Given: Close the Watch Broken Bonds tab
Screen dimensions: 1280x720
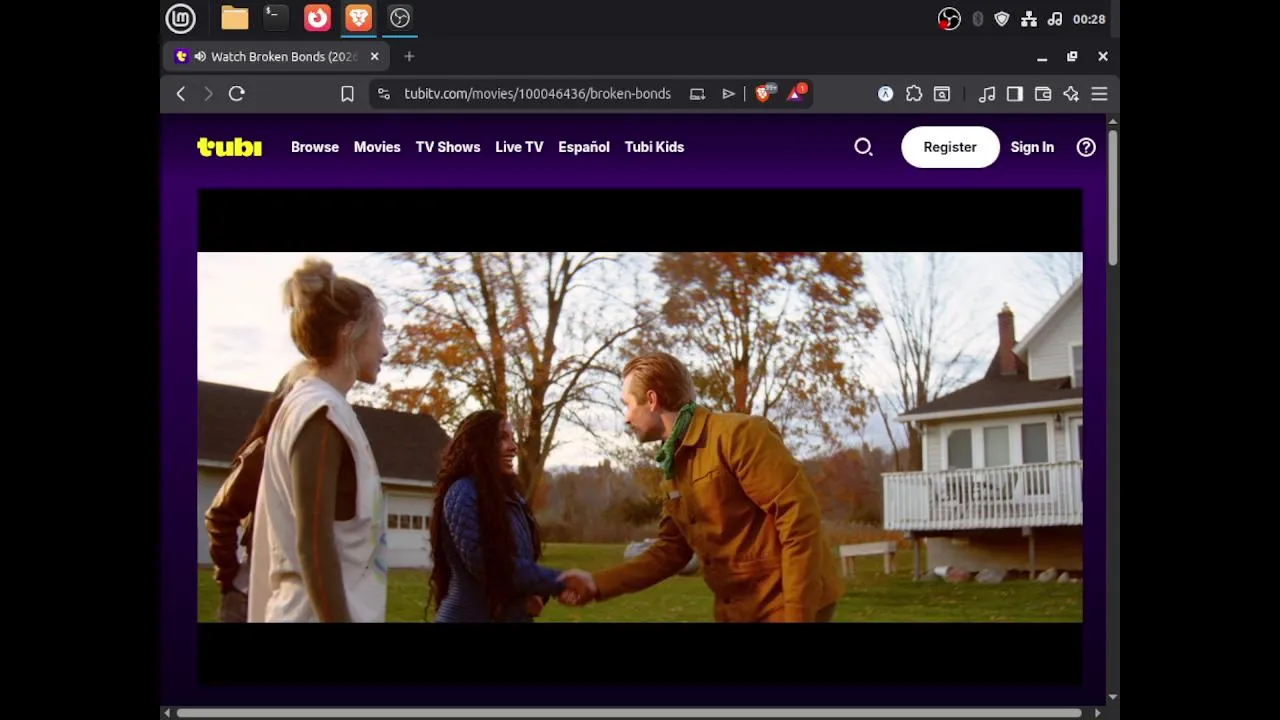Looking at the screenshot, I should [x=374, y=57].
